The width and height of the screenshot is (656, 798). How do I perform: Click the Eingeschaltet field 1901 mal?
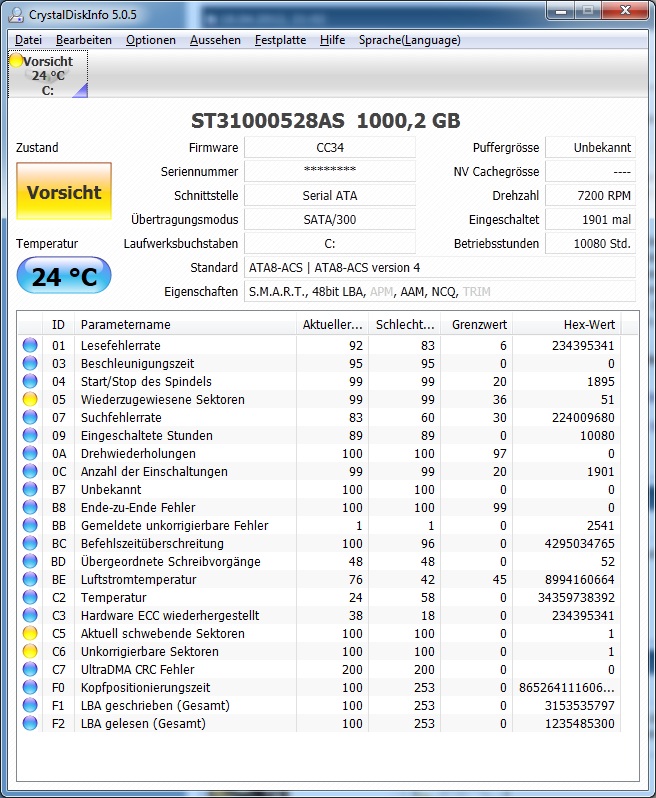pos(590,219)
